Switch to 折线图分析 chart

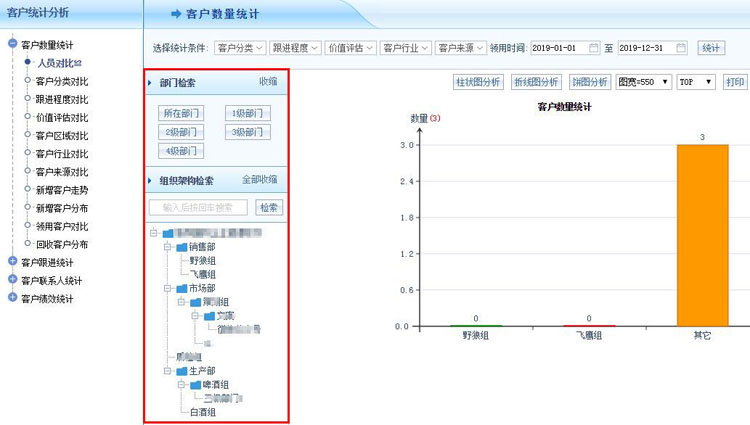pos(536,82)
